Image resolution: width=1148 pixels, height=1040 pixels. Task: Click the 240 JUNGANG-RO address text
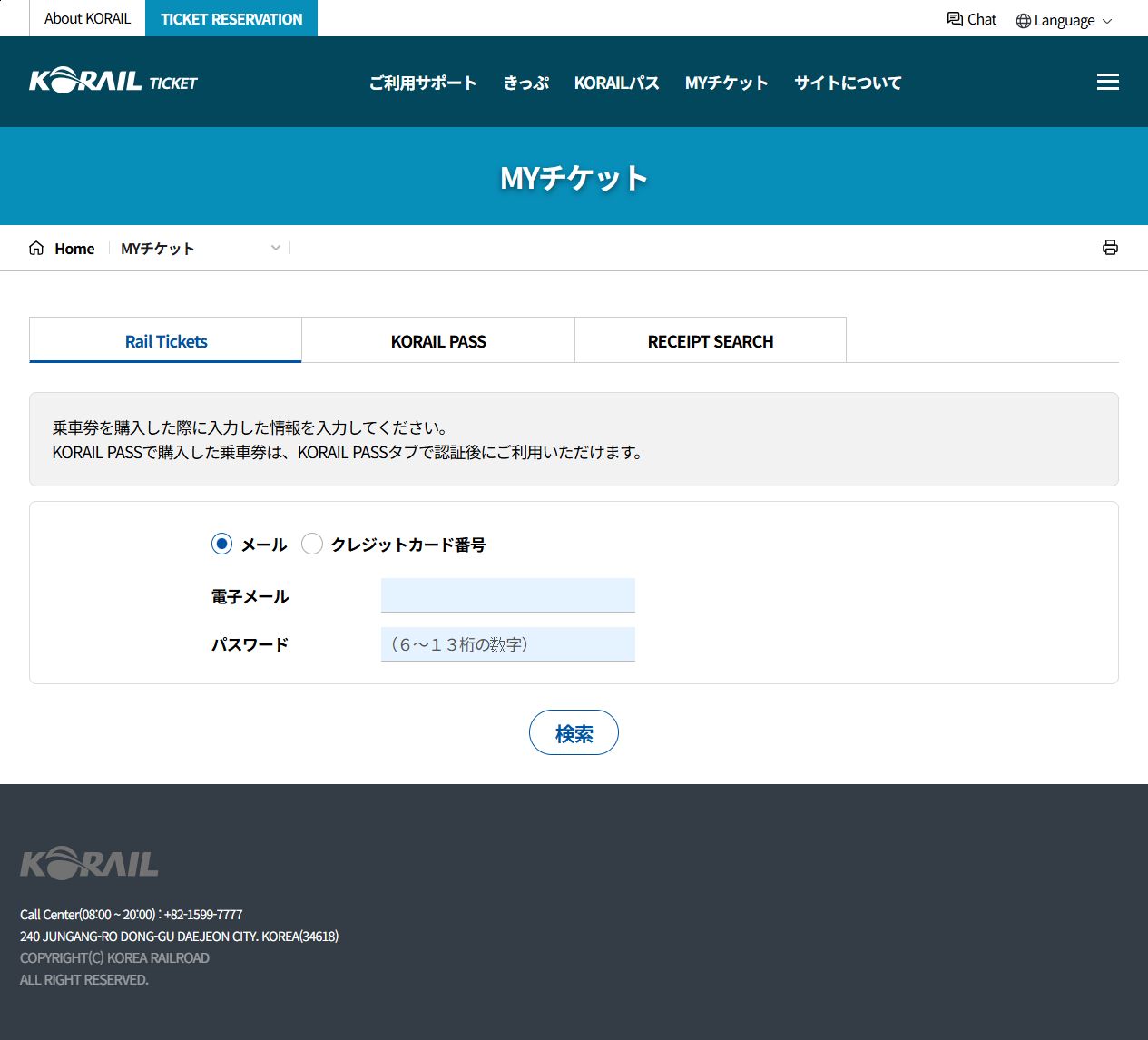(179, 936)
